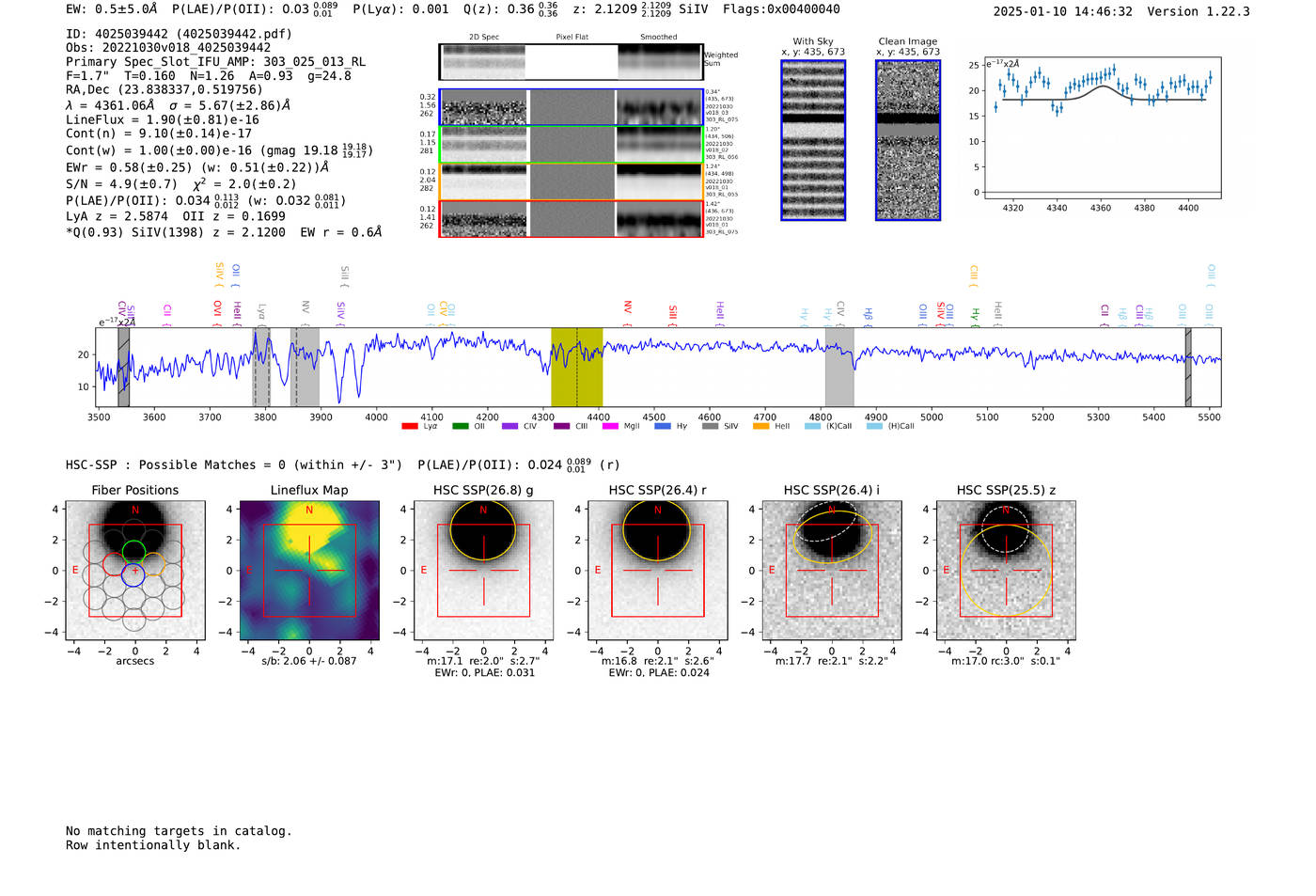1316x896 pixels.
Task: Click the light-blue (K)CaII legend swatch
Action: pos(812,426)
